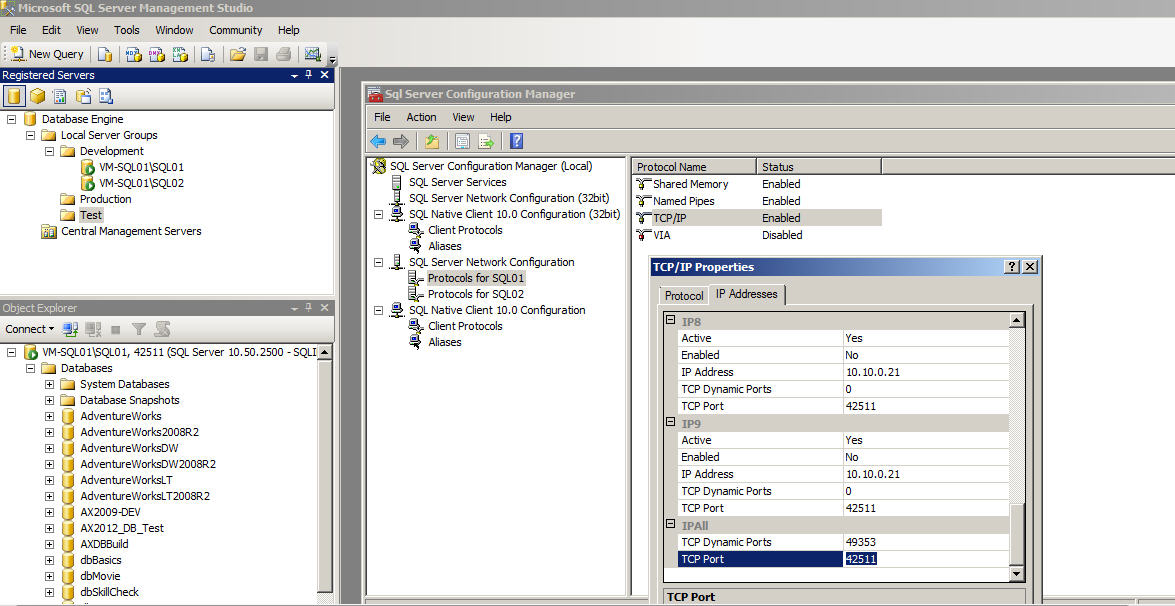Click the Export List toolbar icon
Image resolution: width=1175 pixels, height=606 pixels.
coord(486,141)
